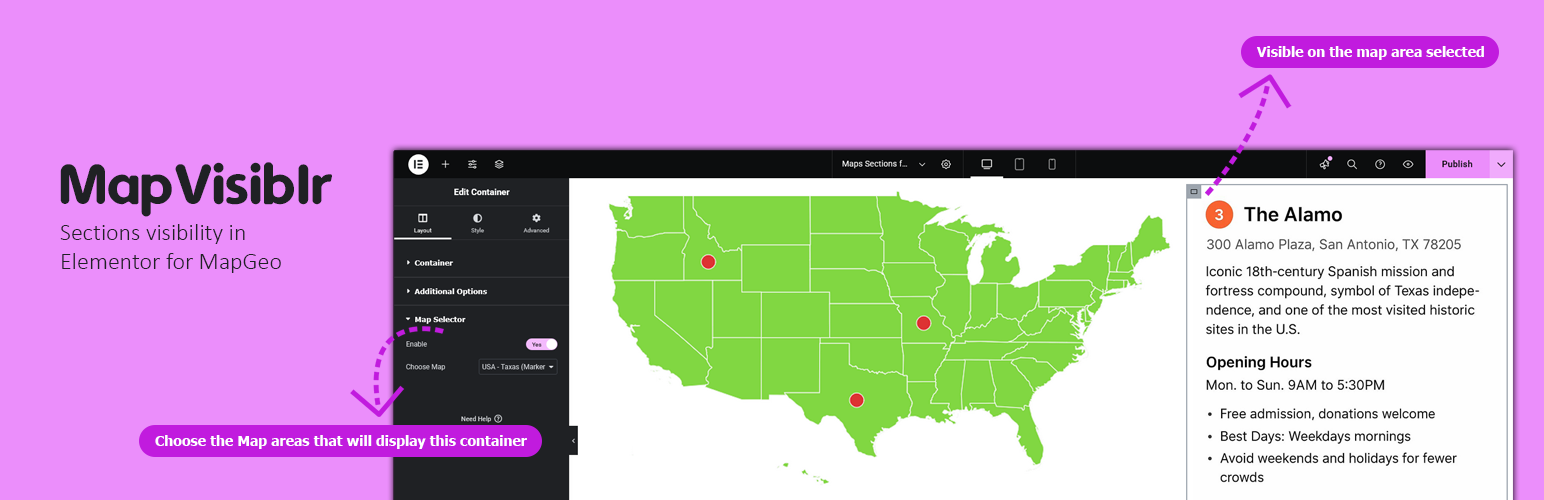Click the container handle icon beside The Alamo
This screenshot has width=1544, height=500.
tap(1194, 191)
